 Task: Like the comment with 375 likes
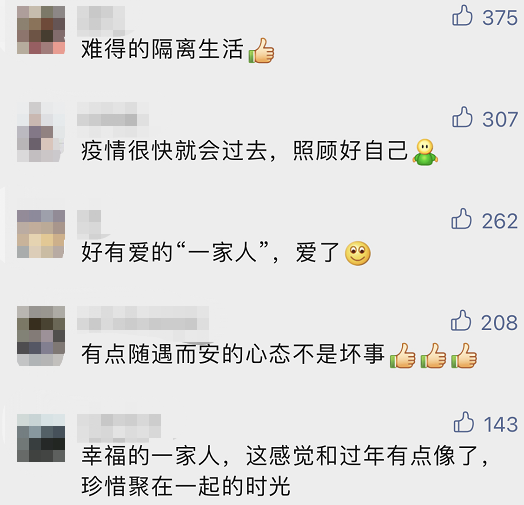click(x=462, y=15)
